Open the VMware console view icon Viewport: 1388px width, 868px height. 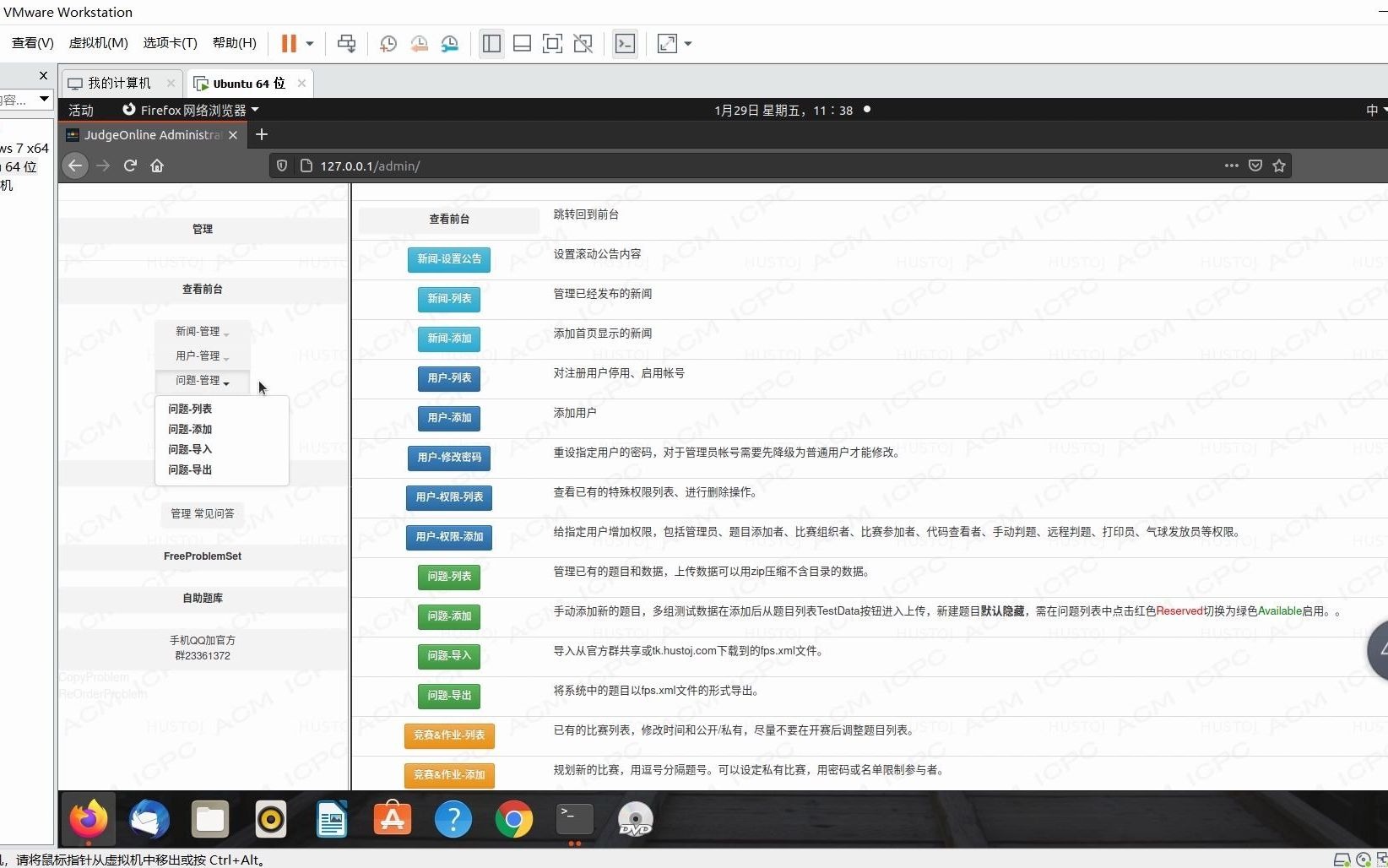pyautogui.click(x=625, y=43)
